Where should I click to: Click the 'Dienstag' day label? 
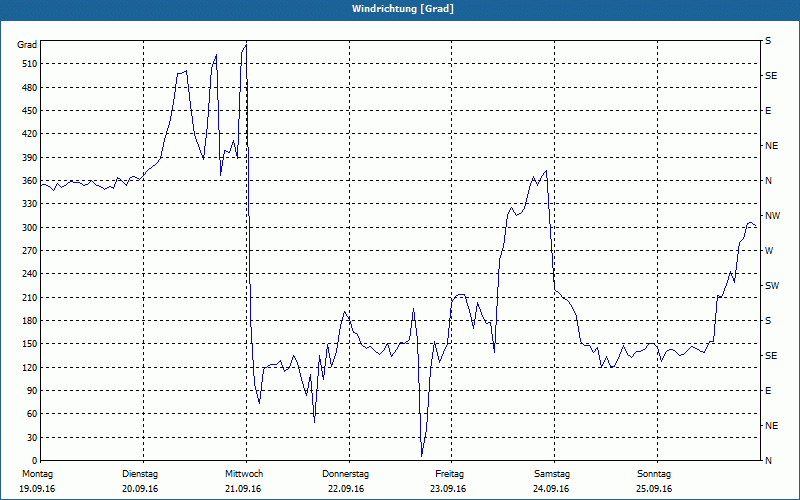coord(140,474)
